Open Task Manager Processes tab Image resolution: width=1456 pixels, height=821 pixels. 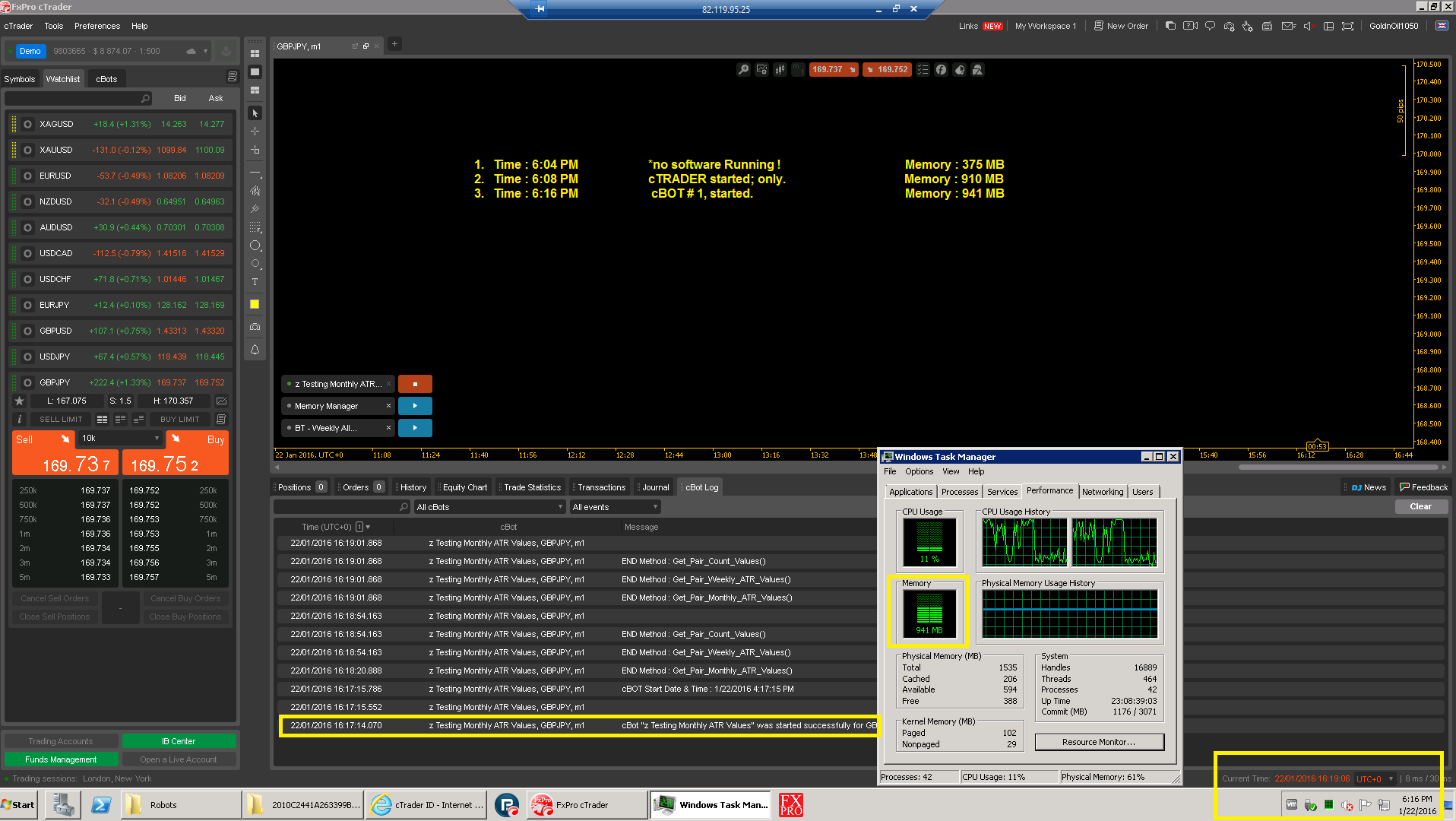960,492
